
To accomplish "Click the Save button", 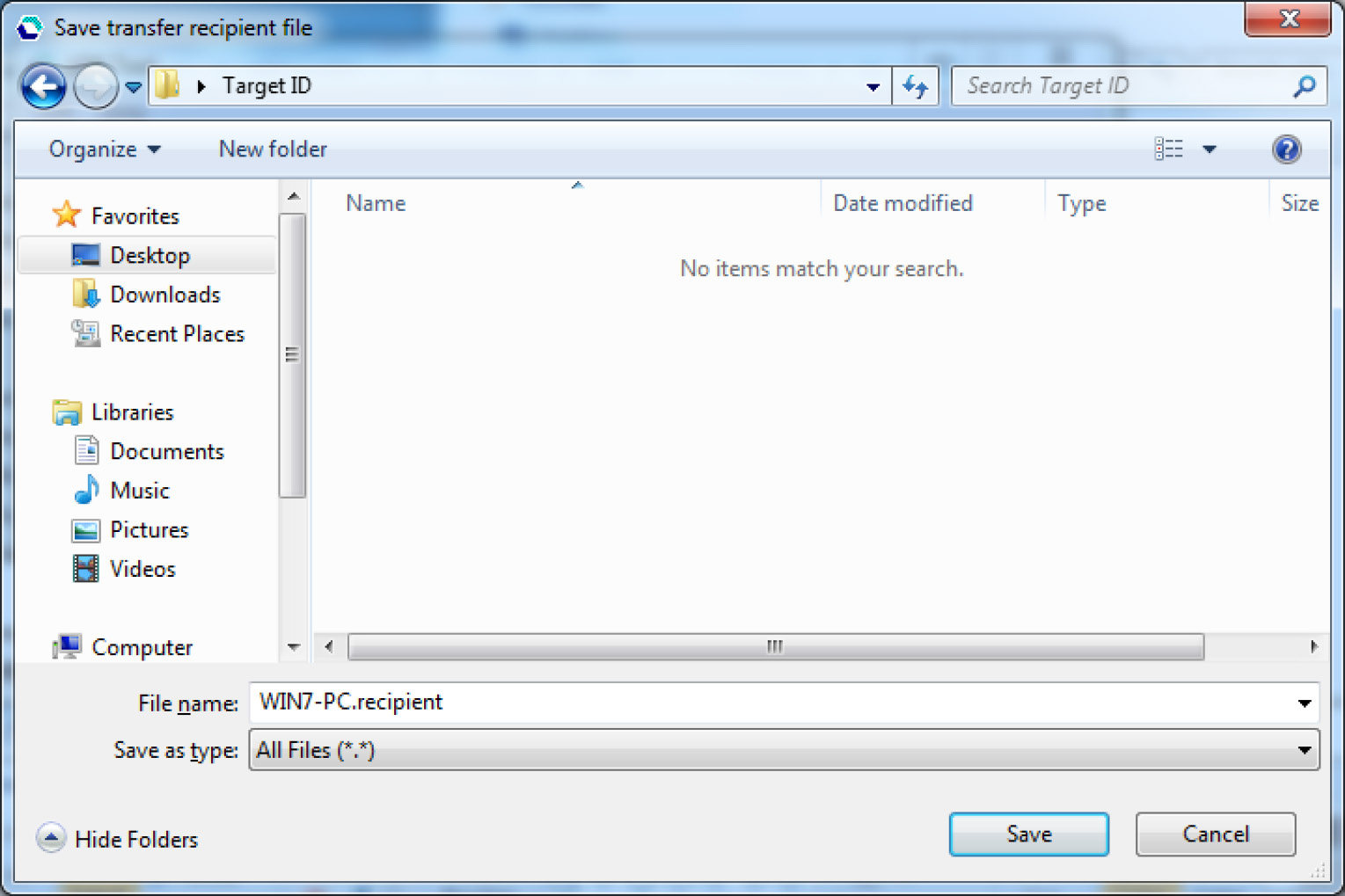I will [1028, 834].
